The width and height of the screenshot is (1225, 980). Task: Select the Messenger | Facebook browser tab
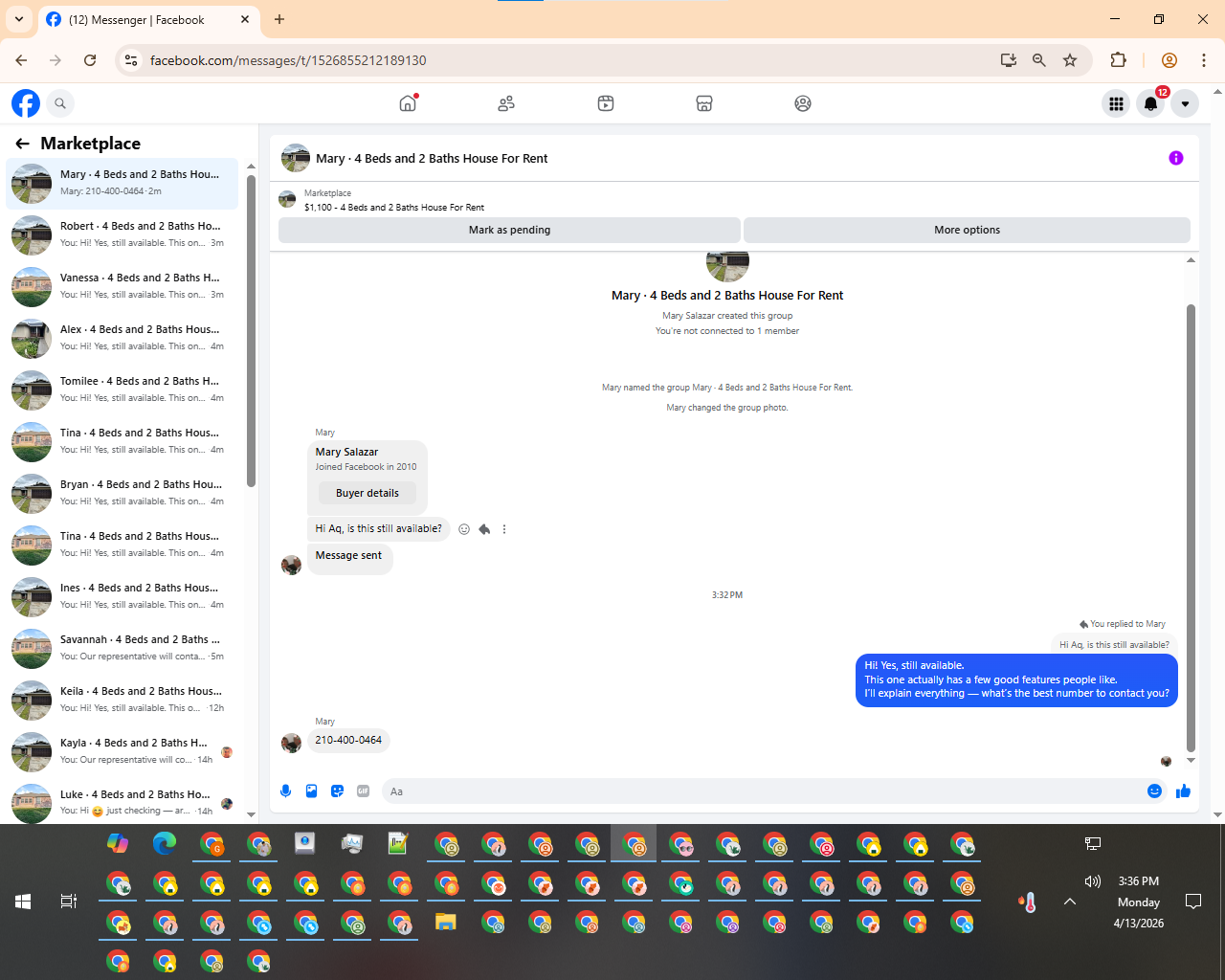148,19
